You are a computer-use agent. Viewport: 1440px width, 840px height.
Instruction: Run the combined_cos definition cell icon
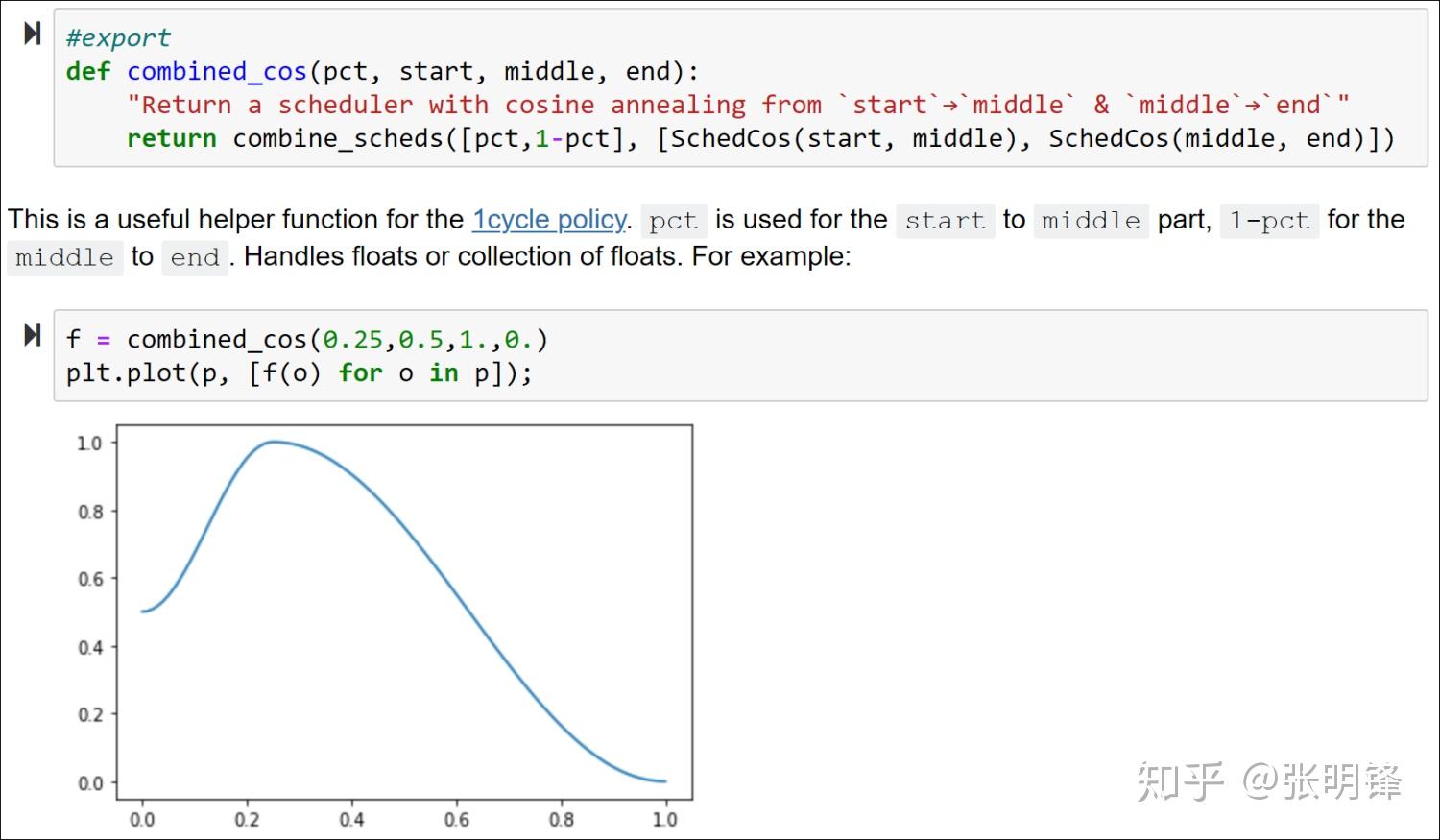pos(33,34)
